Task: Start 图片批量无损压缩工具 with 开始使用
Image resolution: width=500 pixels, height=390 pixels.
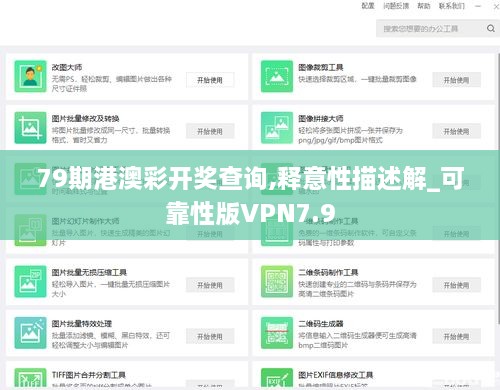Action: [x=210, y=285]
